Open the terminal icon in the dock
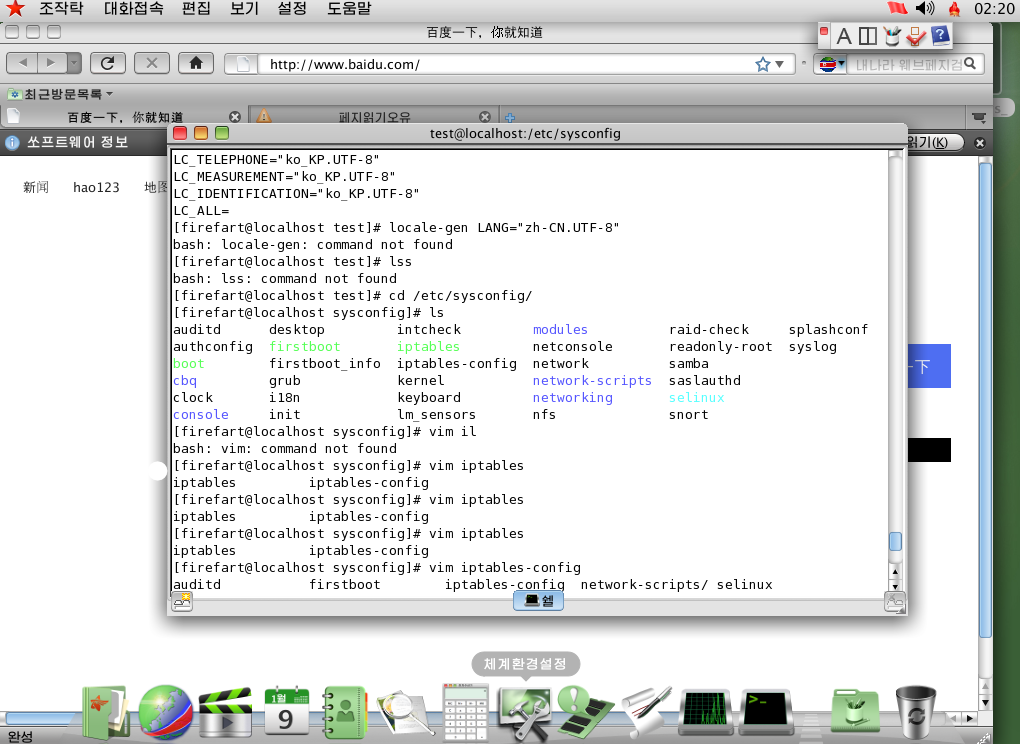This screenshot has width=1020, height=744. (x=765, y=711)
